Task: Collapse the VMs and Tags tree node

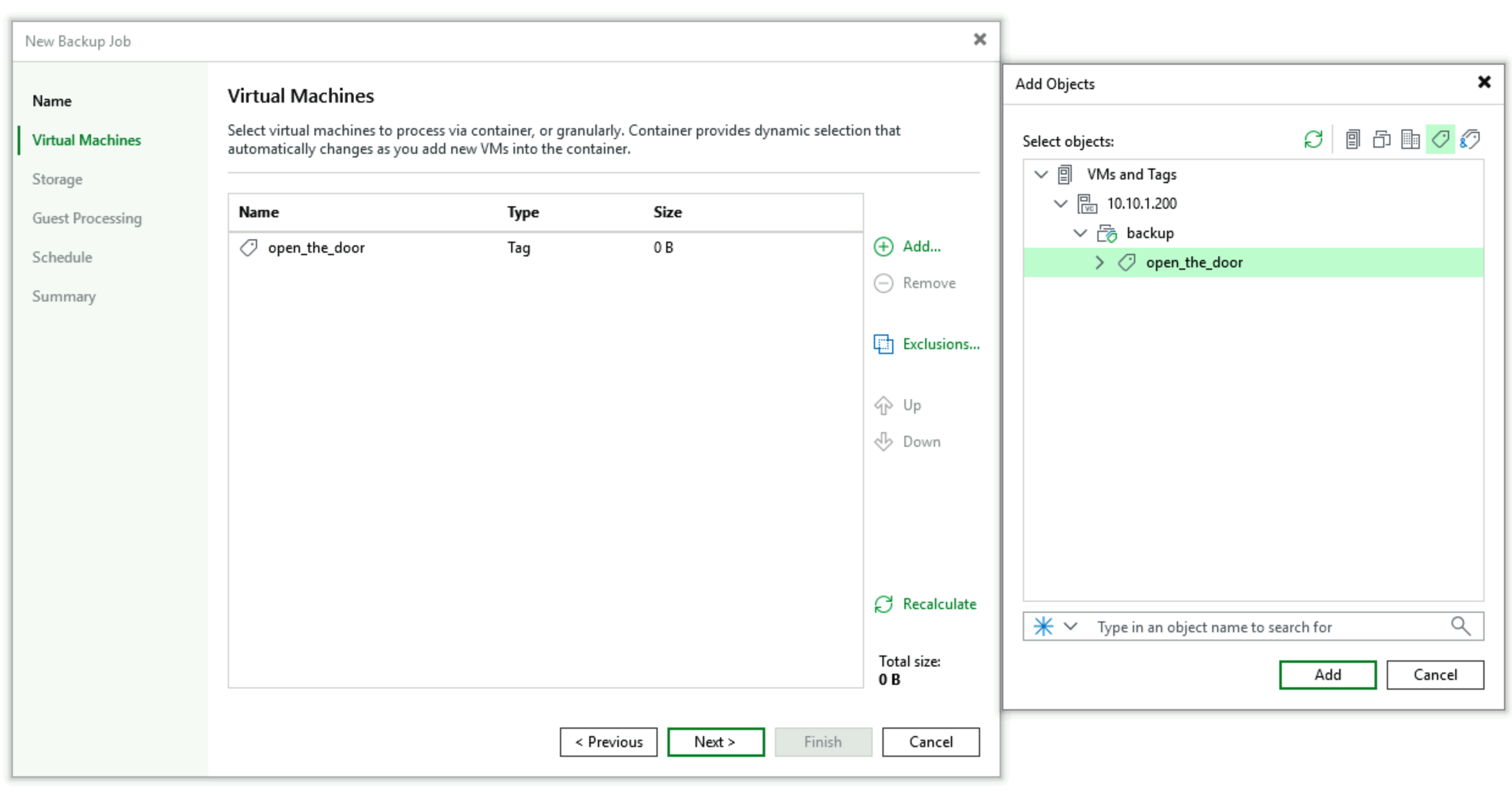Action: [x=1041, y=175]
